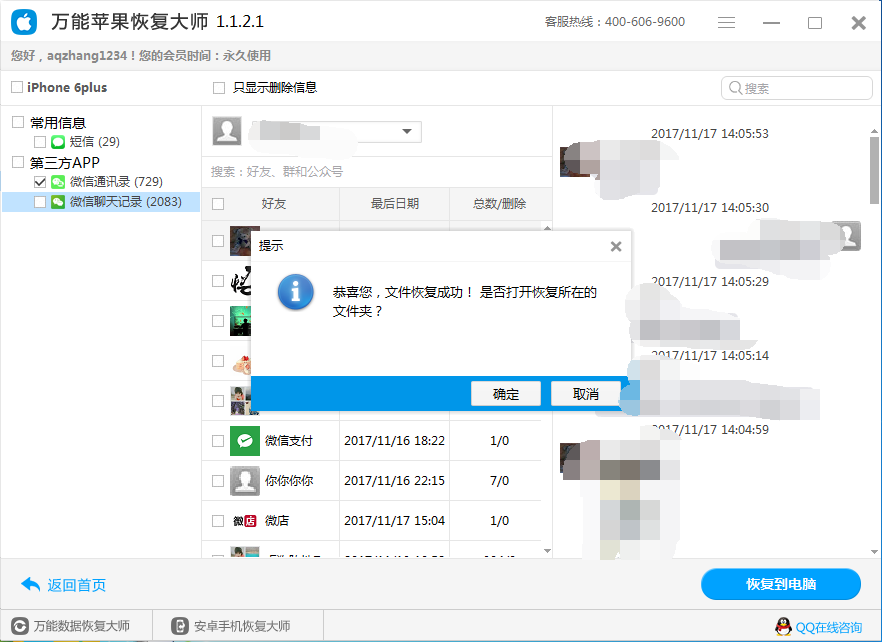The width and height of the screenshot is (882, 642).
Task: Click the 微店 shop icon
Action: click(245, 521)
